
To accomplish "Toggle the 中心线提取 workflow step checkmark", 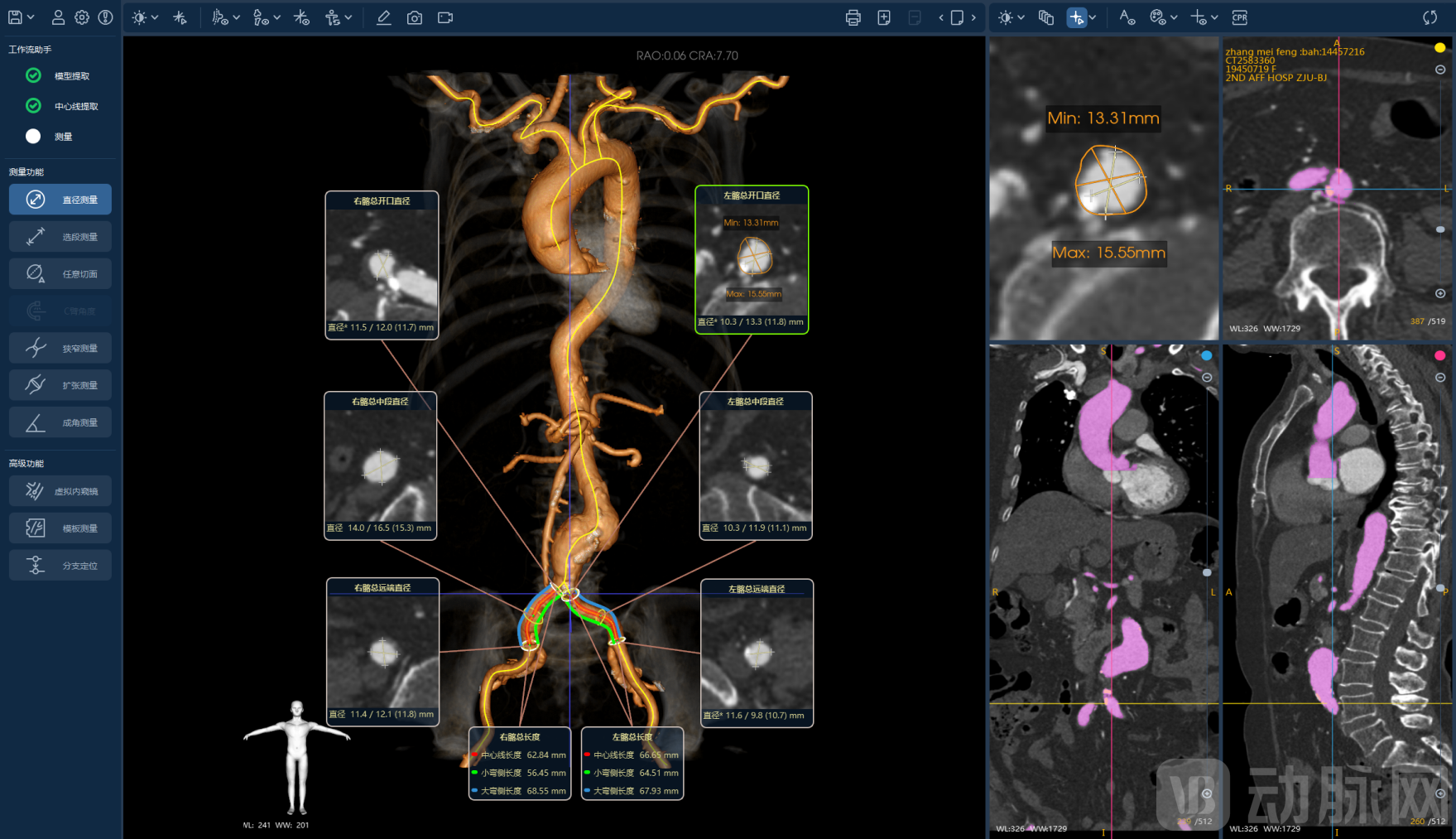I will click(33, 106).
